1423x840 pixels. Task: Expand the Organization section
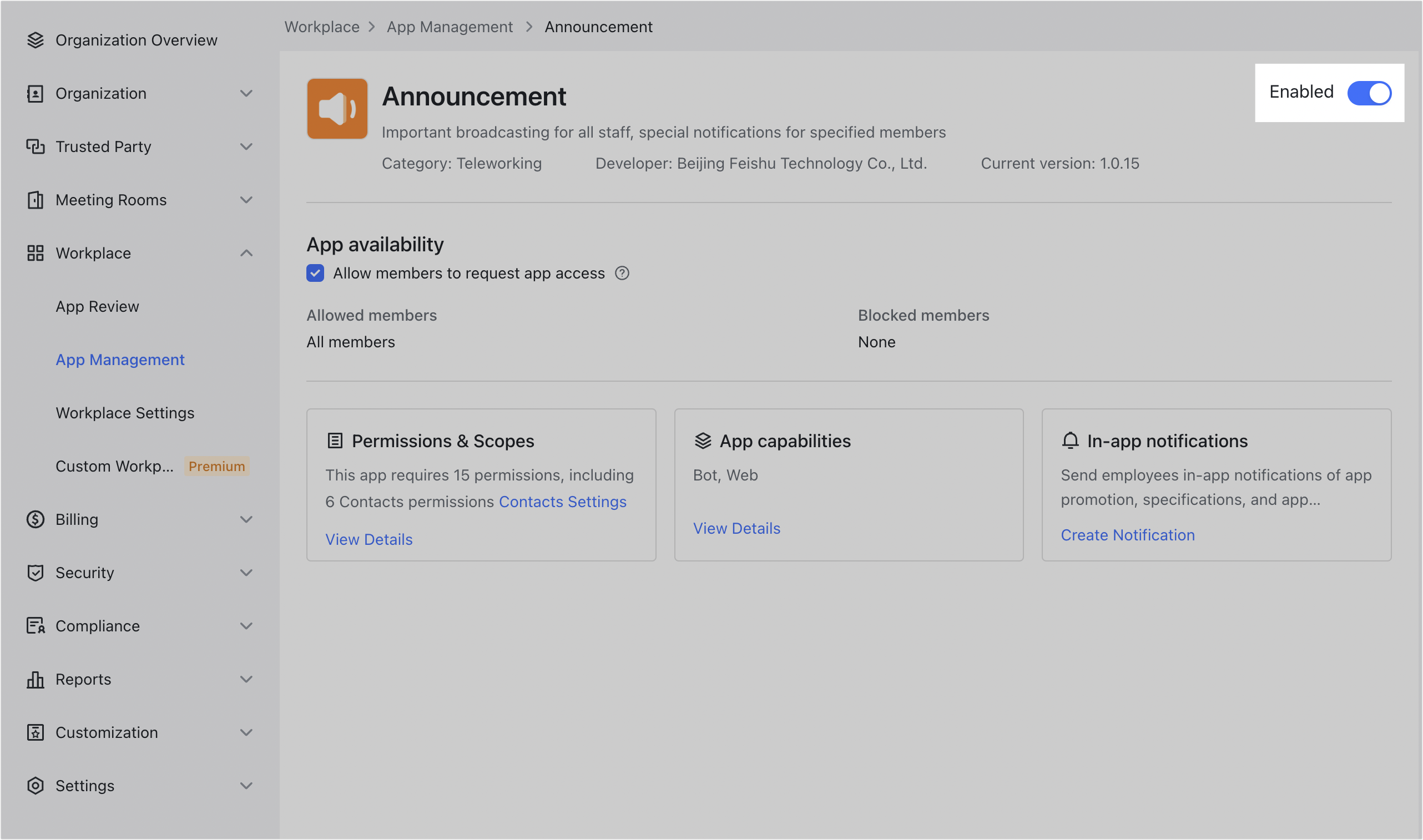pos(247,93)
